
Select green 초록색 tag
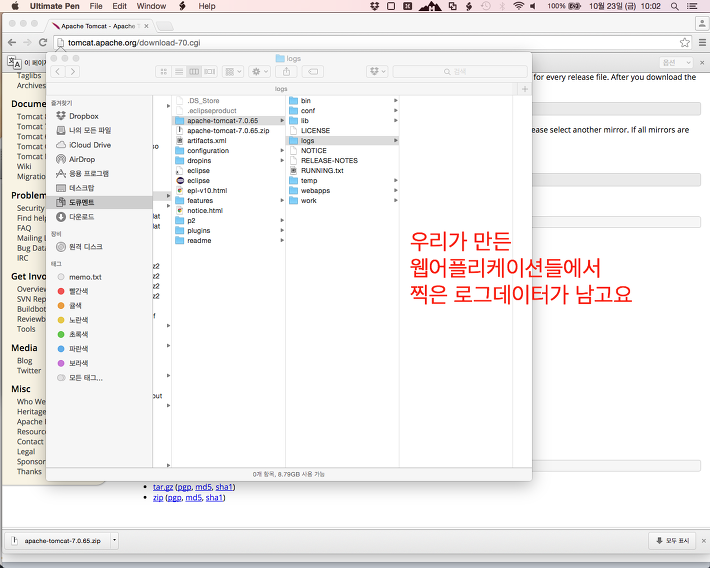point(72,334)
